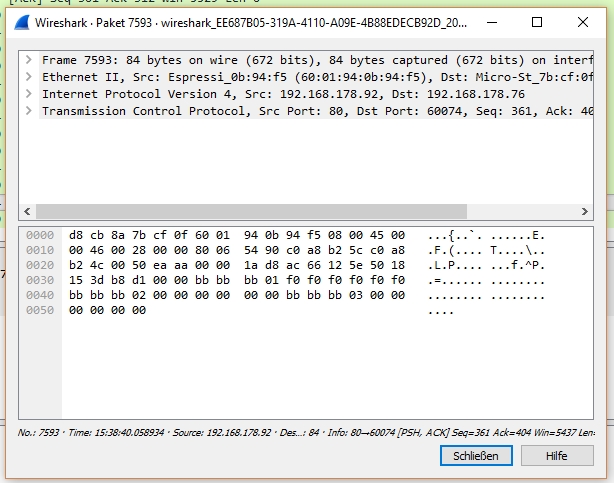The height and width of the screenshot is (483, 614).
Task: Maximize the packet dialog window
Action: pyautogui.click(x=537, y=22)
